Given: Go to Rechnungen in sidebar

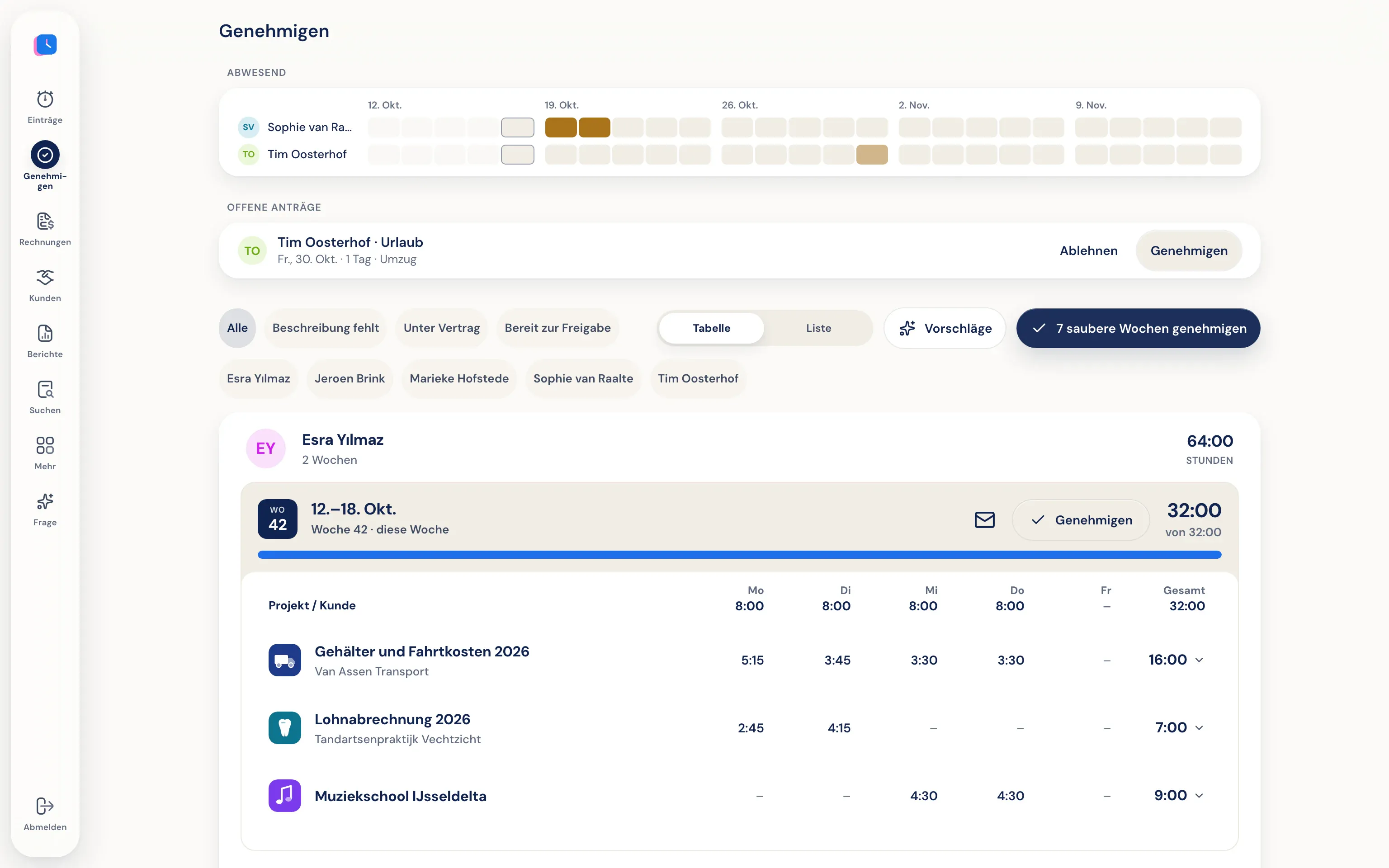Looking at the screenshot, I should 45,229.
